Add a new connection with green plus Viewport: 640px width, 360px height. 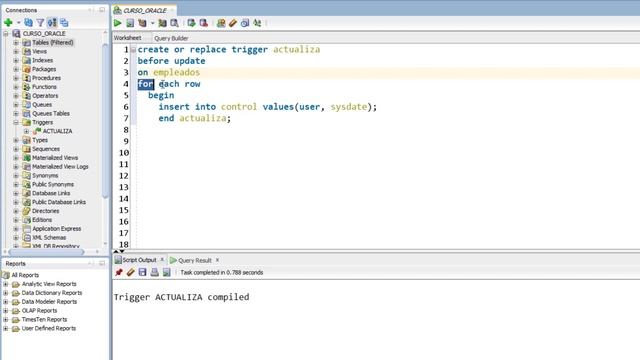click(8, 22)
